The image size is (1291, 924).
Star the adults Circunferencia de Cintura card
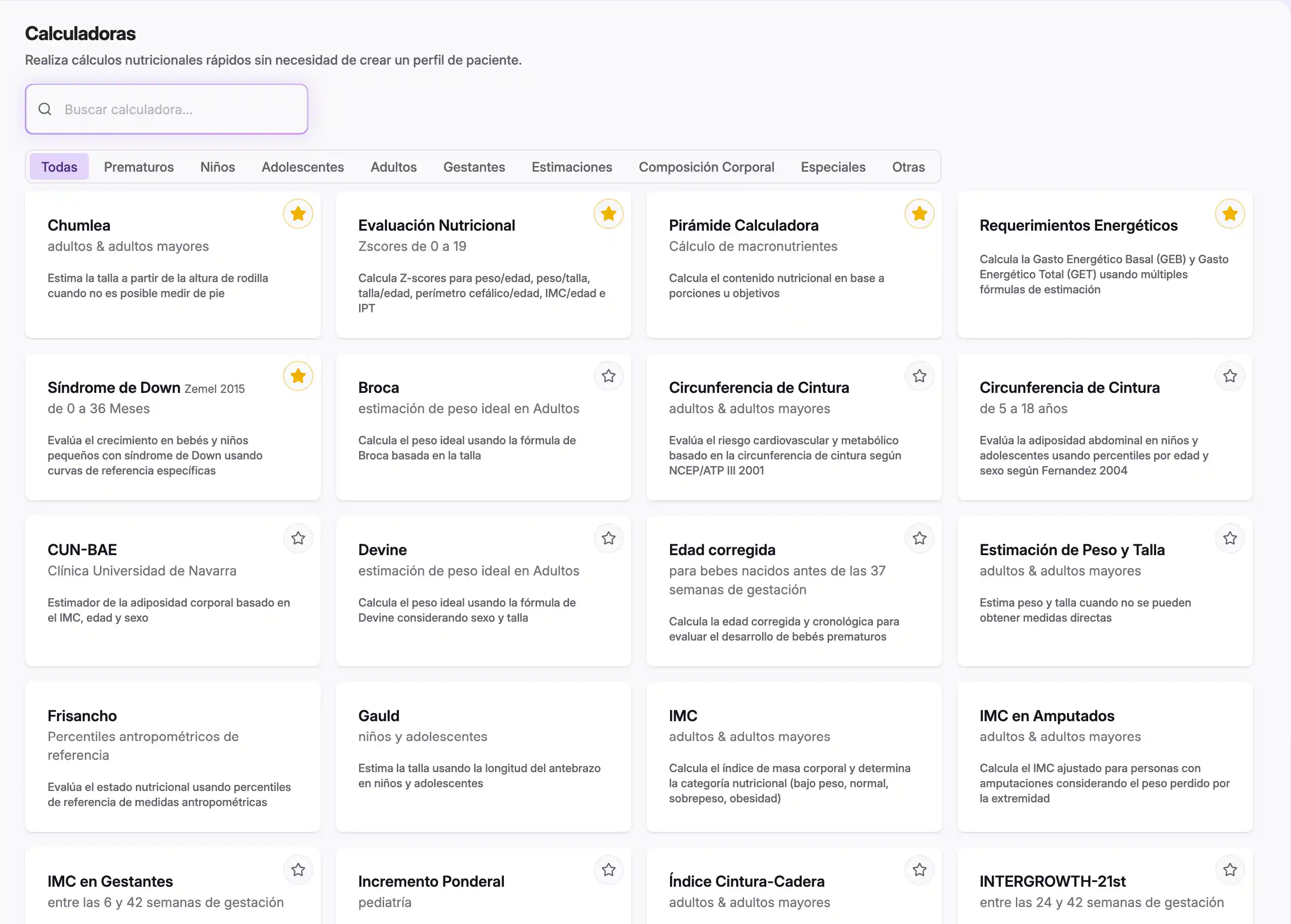[919, 376]
